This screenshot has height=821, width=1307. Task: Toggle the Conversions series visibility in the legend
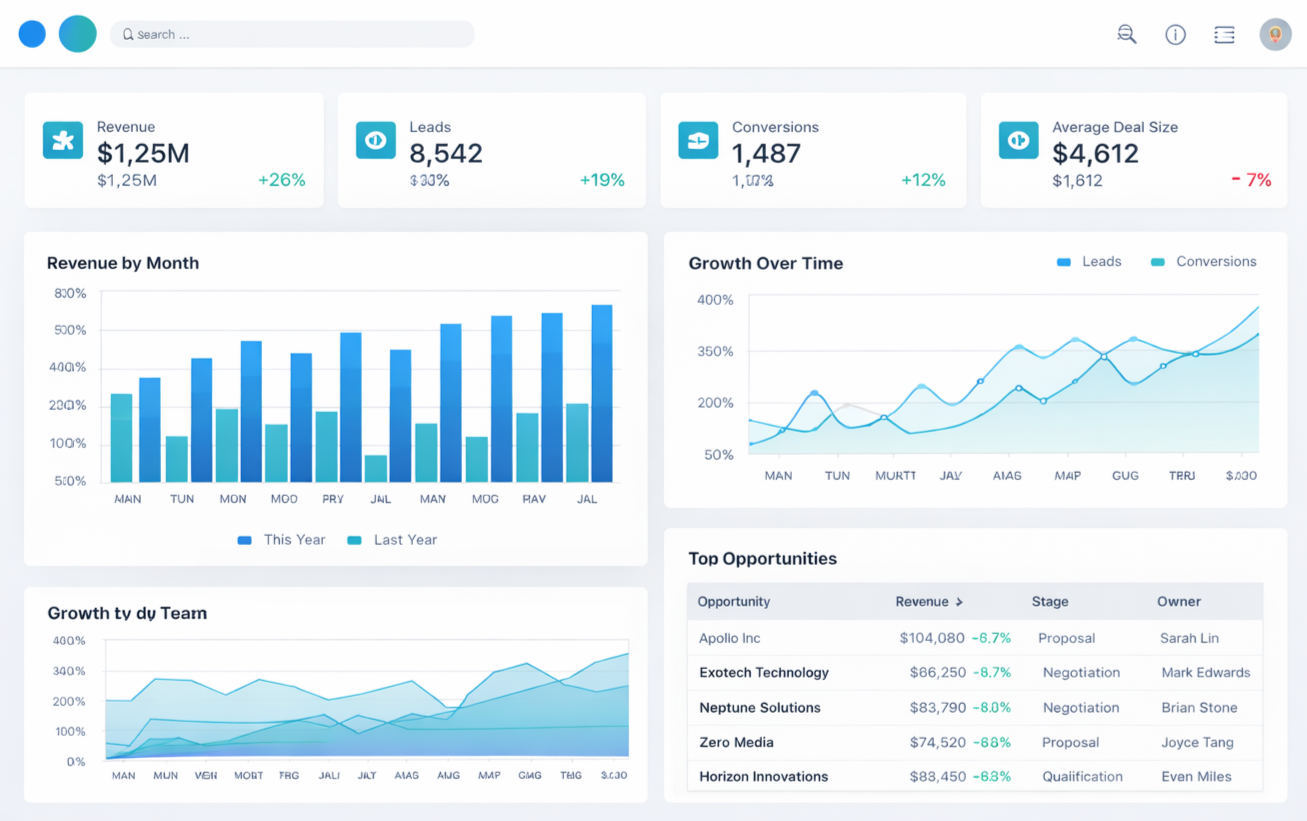[1203, 261]
